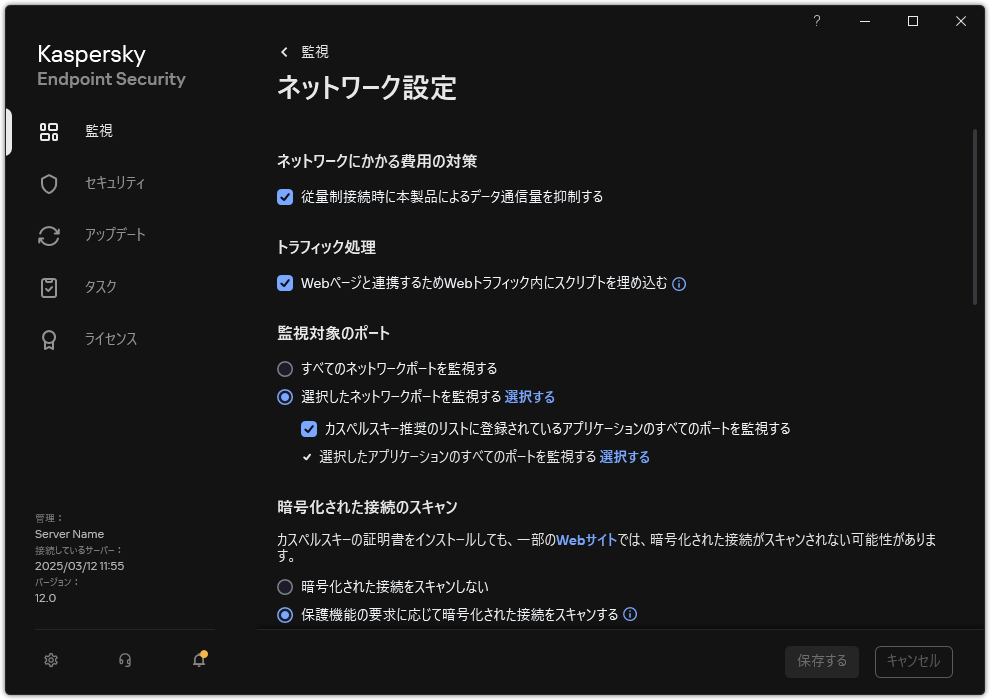Viewport: 990px width, 700px height.
Task: Click the キャンセル button
Action: pos(913,661)
